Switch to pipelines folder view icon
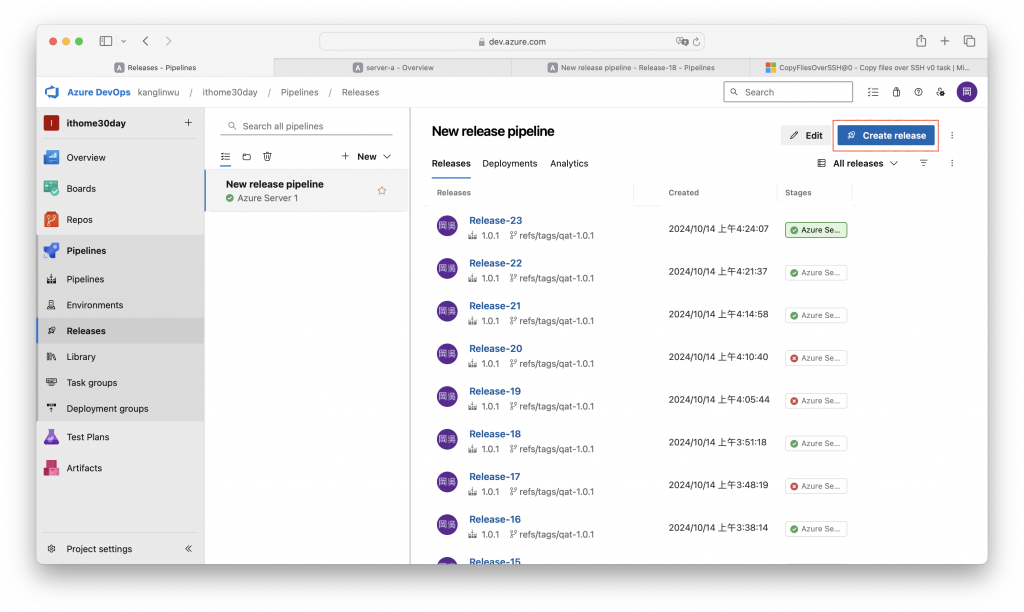Image resolution: width=1024 pixels, height=612 pixels. tap(246, 157)
